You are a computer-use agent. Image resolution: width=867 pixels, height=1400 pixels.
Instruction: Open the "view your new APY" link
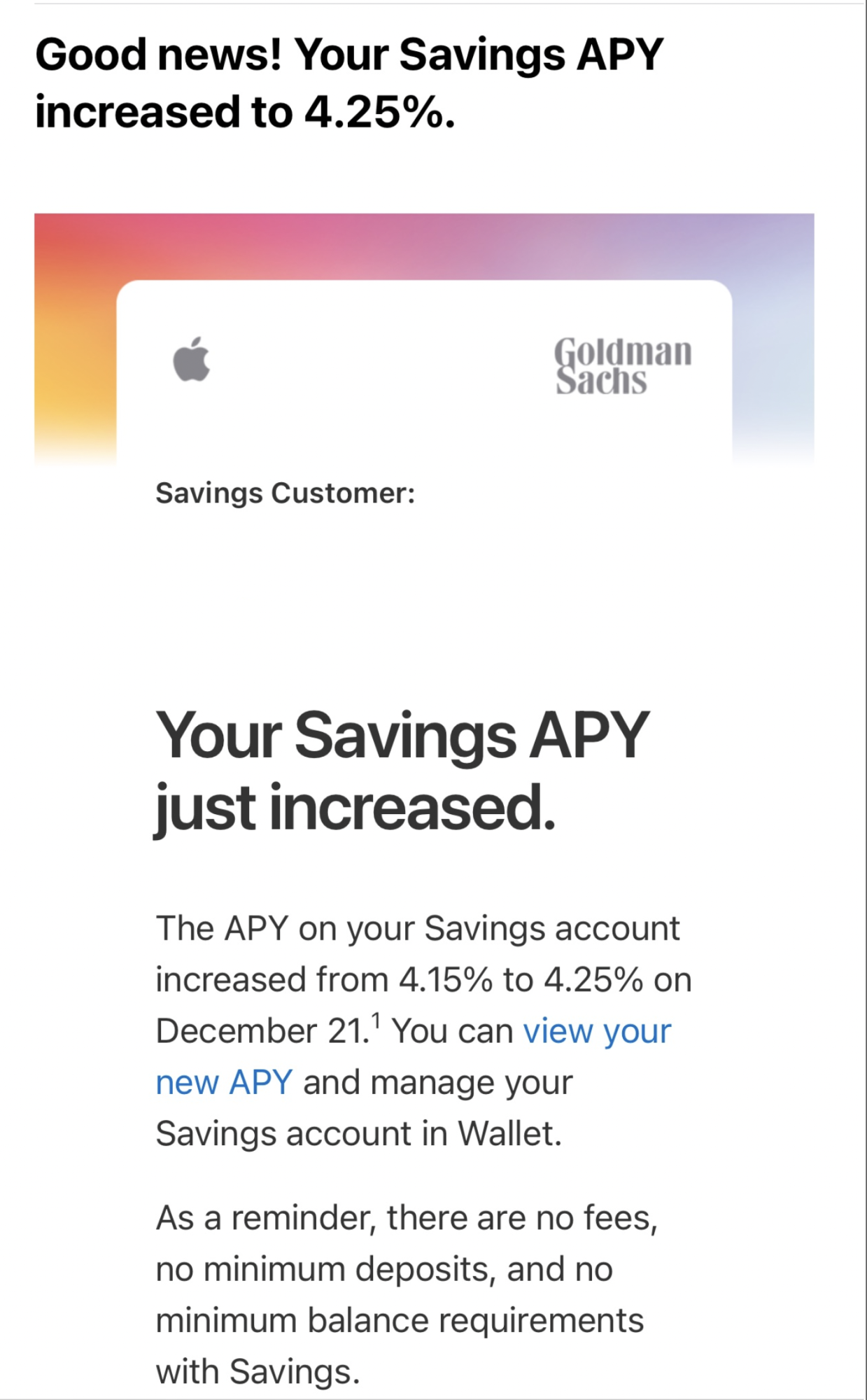pos(413,1056)
